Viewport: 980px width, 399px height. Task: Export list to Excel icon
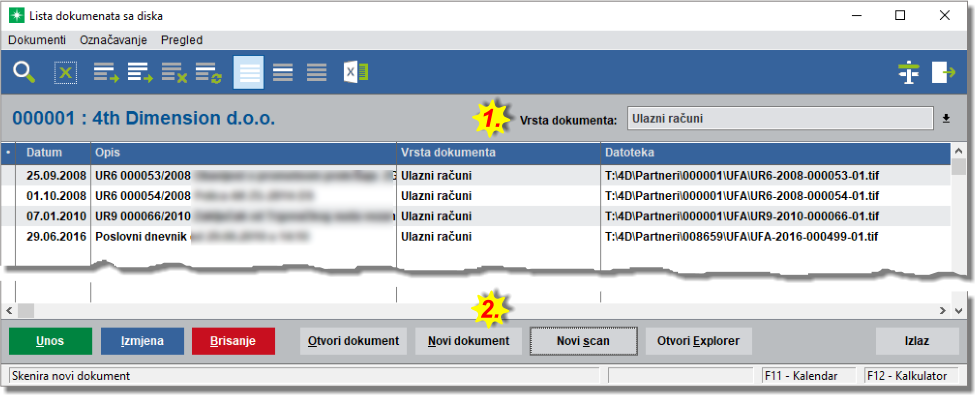(356, 73)
